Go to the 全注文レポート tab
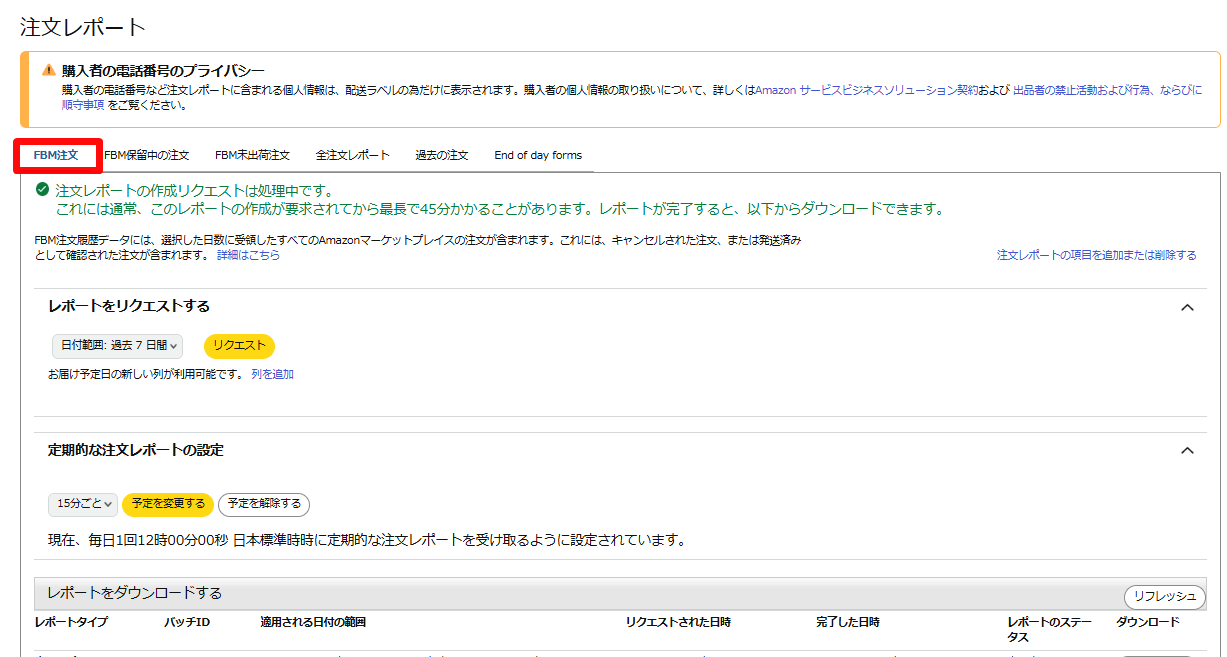 pyautogui.click(x=352, y=156)
